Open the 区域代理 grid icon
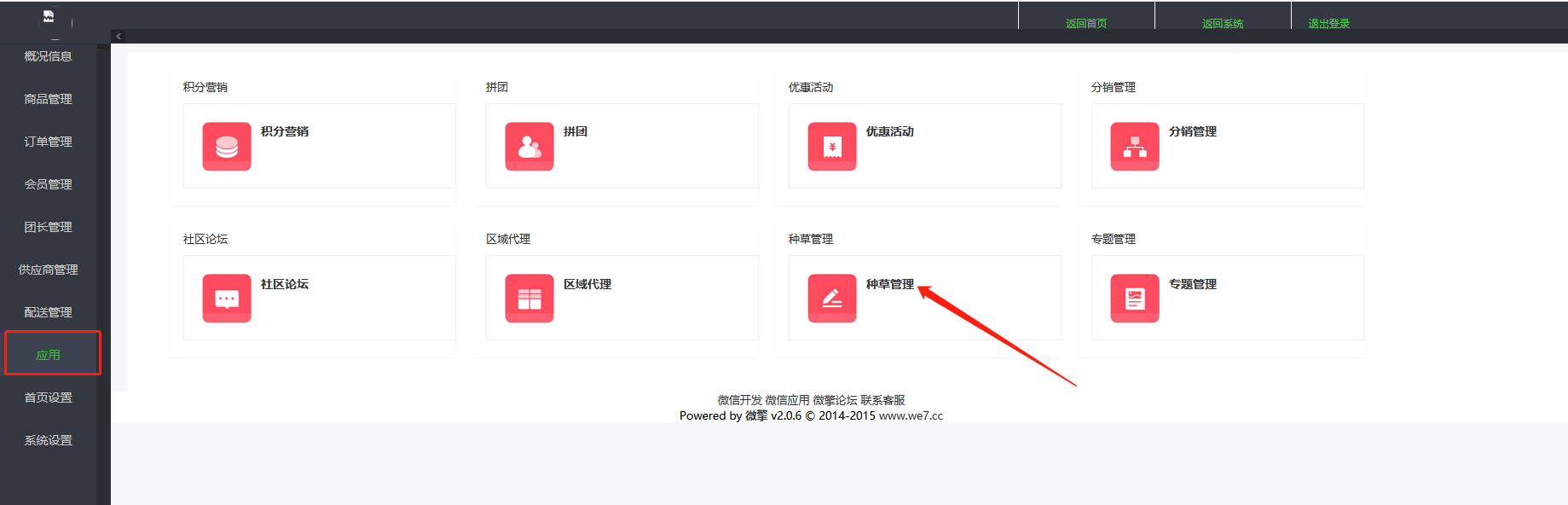1568x505 pixels. point(529,299)
